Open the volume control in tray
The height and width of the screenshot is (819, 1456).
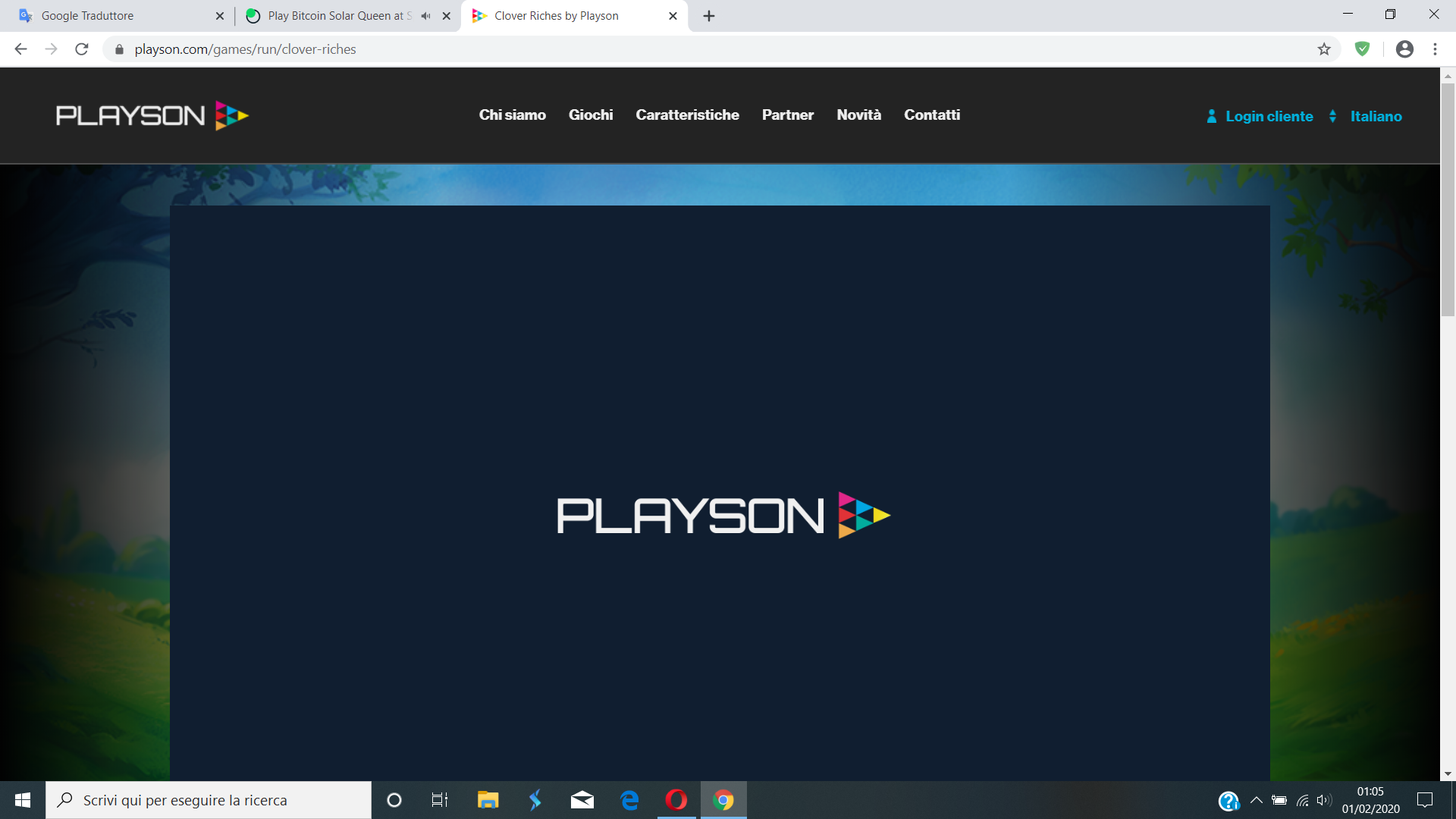click(x=1324, y=800)
